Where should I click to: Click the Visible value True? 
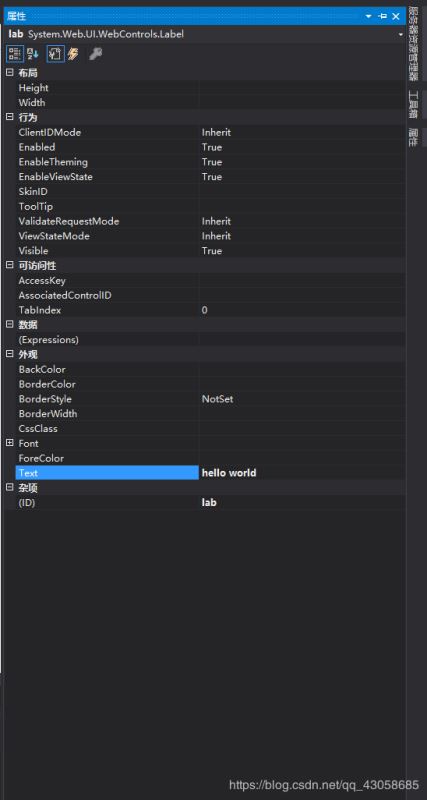(212, 251)
